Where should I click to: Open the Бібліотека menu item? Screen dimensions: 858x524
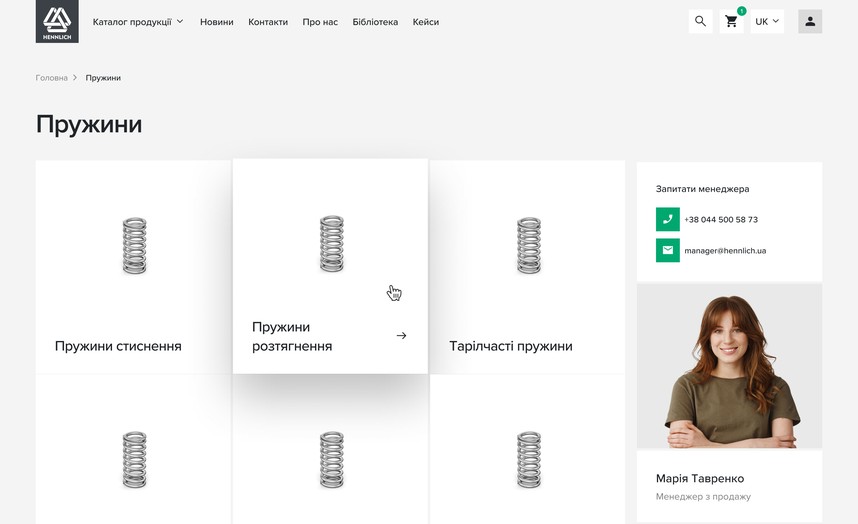pos(375,22)
